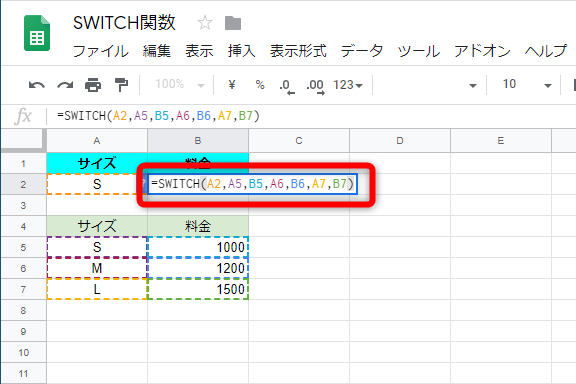Select cell B4 料金
576x384 pixels.
(x=198, y=226)
